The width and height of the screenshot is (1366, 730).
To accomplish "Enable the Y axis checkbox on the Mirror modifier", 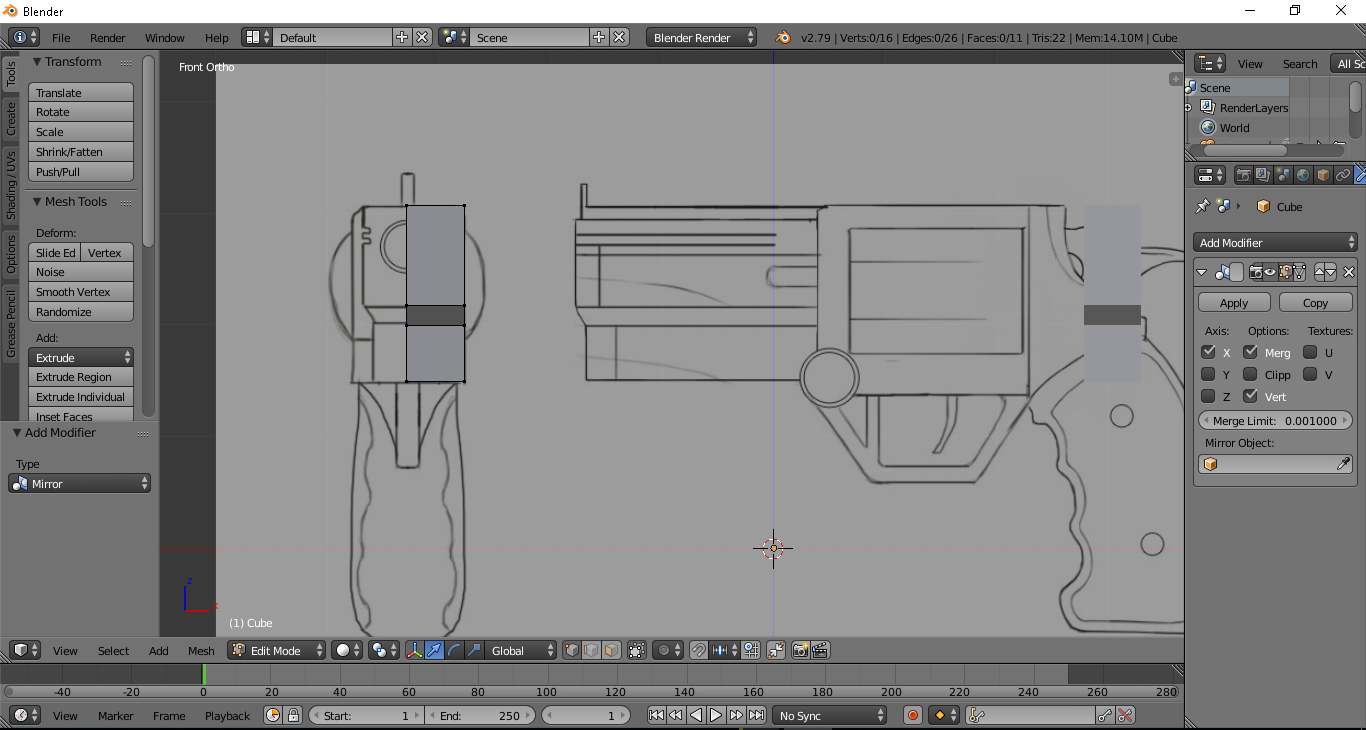I will (x=1209, y=374).
